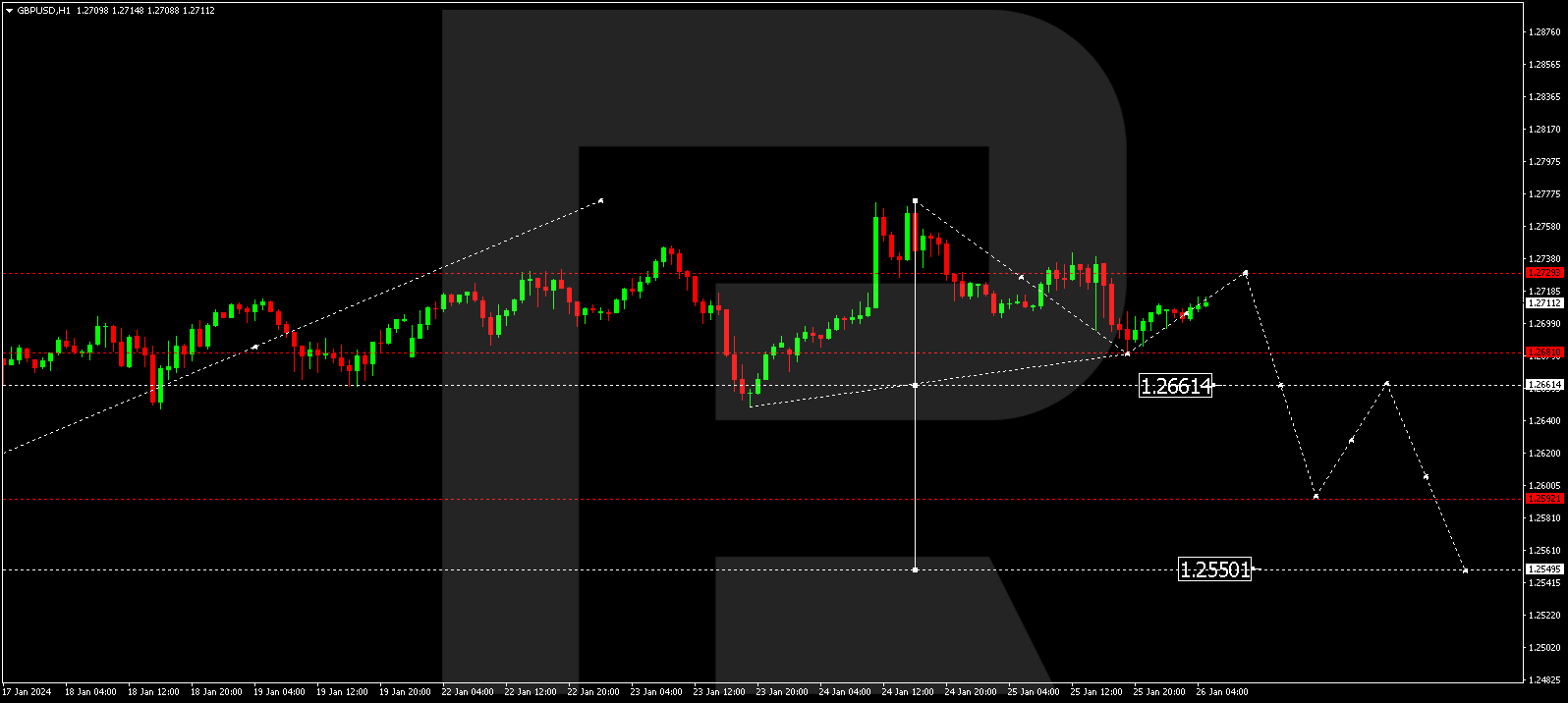
Task: Click the GBPUSD,H1 symbol title text
Action: pos(43,11)
